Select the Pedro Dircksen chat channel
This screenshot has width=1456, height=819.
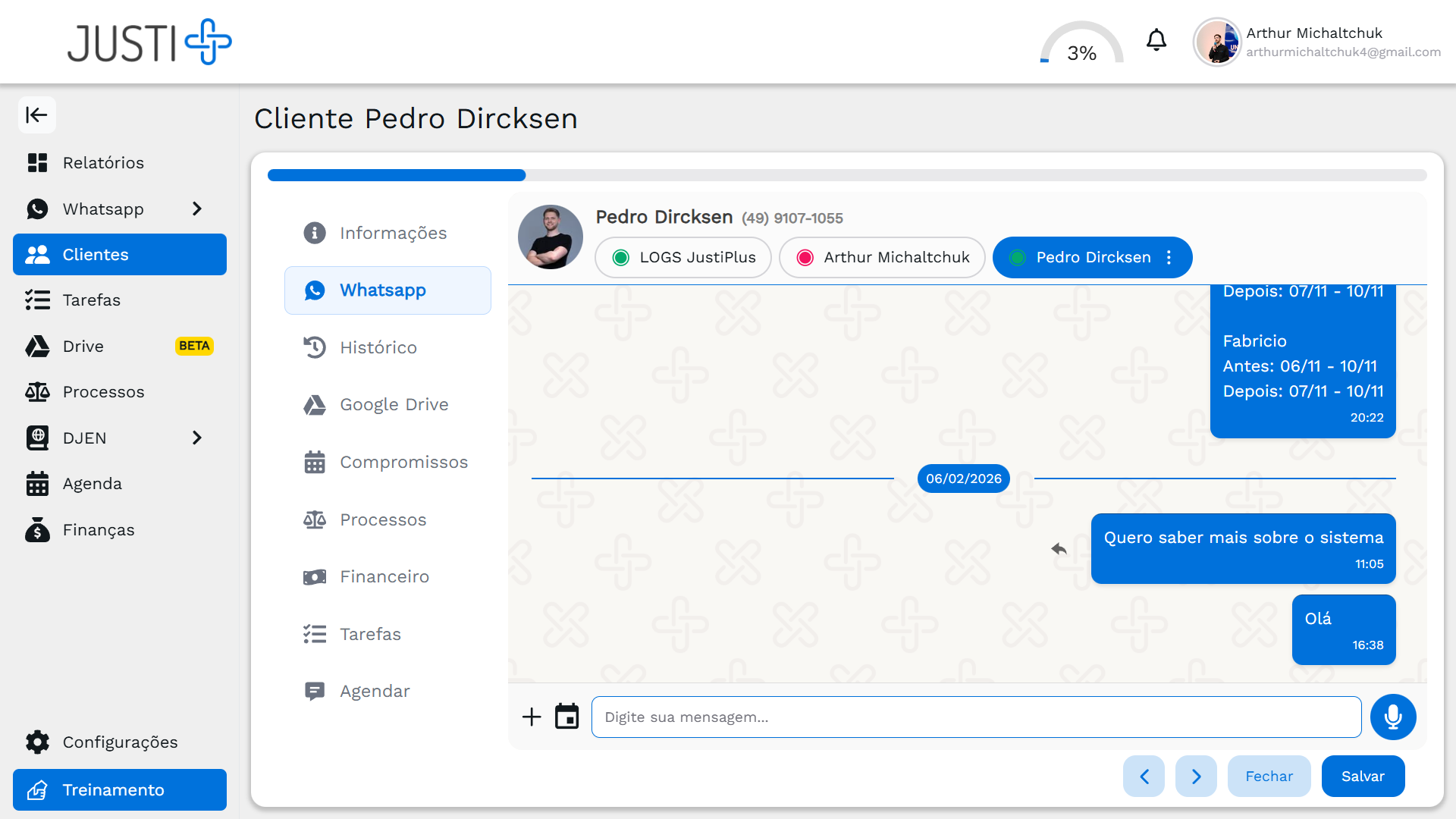click(1081, 258)
